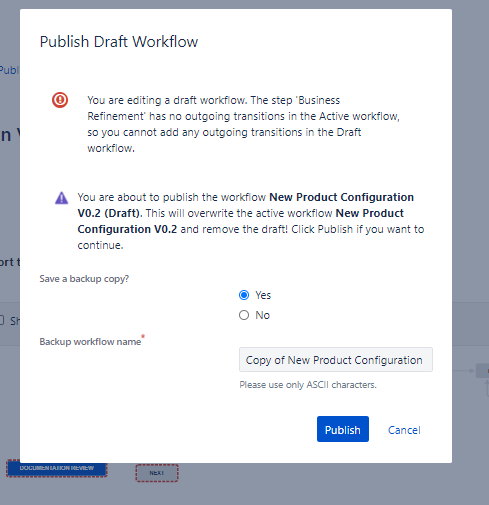Image resolution: width=489 pixels, height=505 pixels.
Task: Click the NEXT status box in background workflow
Action: click(x=157, y=473)
